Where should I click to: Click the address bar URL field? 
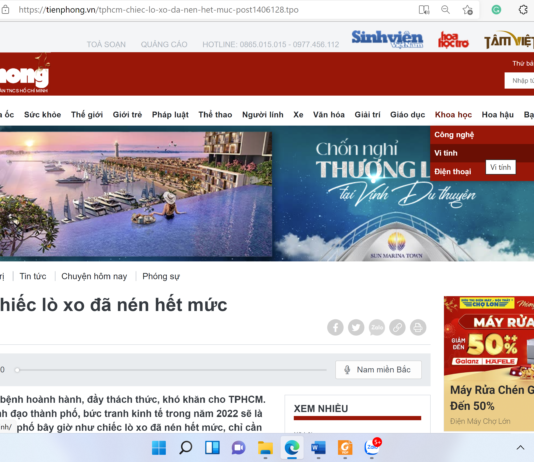coord(158,10)
